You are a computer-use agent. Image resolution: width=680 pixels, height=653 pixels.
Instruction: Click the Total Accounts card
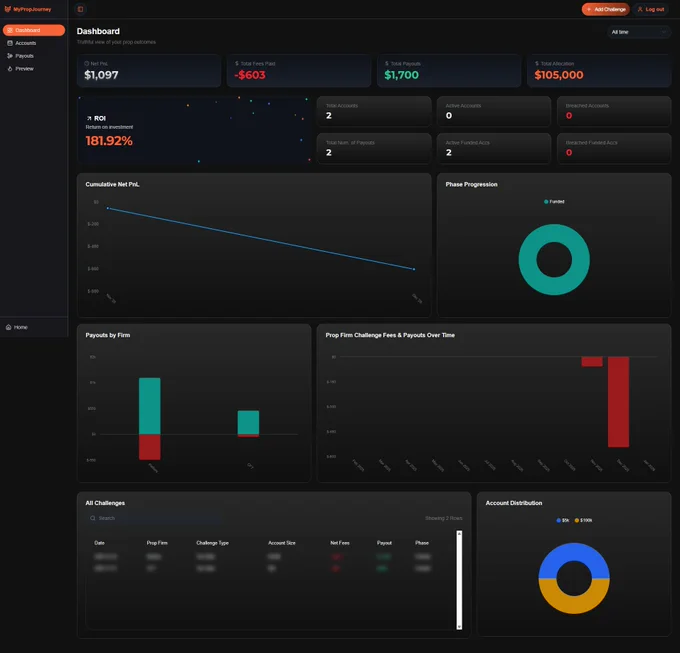374,111
